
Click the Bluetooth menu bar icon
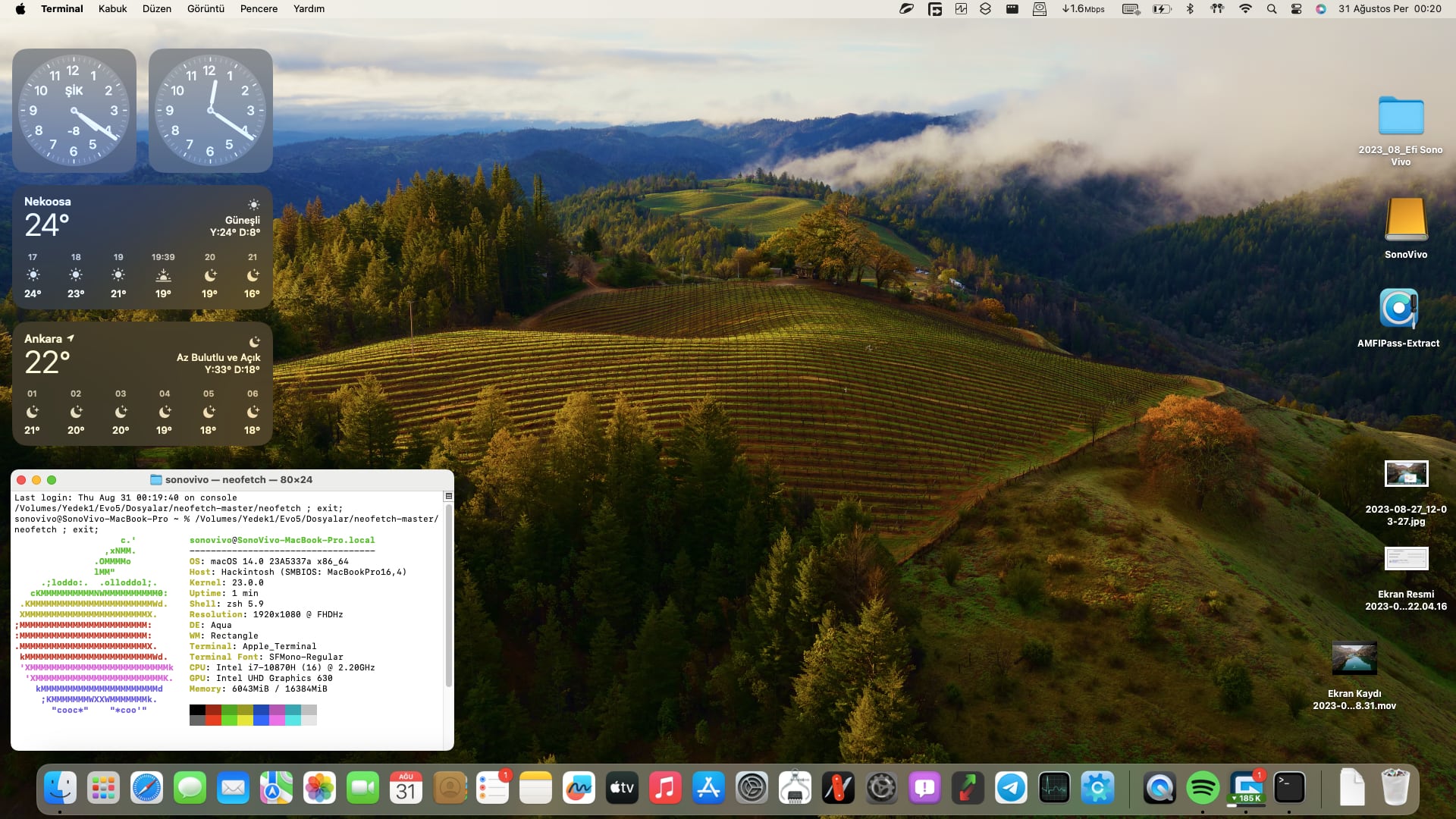point(1190,8)
